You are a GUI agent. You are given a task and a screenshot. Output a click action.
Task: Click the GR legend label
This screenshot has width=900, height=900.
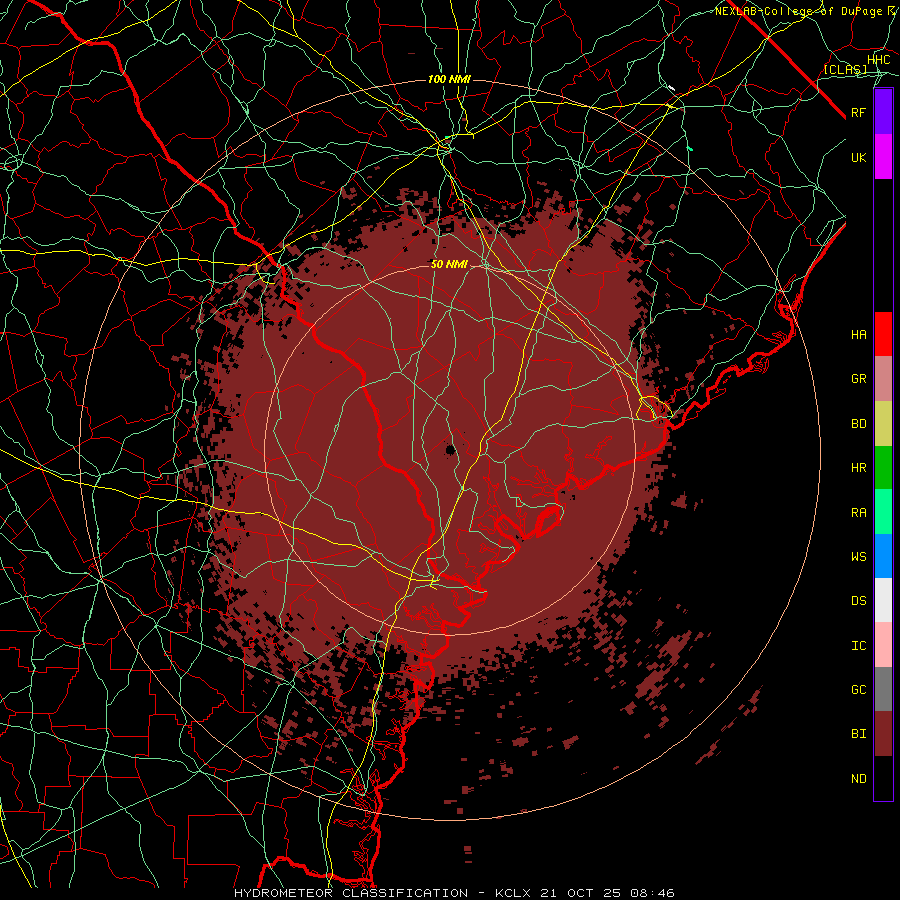click(x=859, y=379)
